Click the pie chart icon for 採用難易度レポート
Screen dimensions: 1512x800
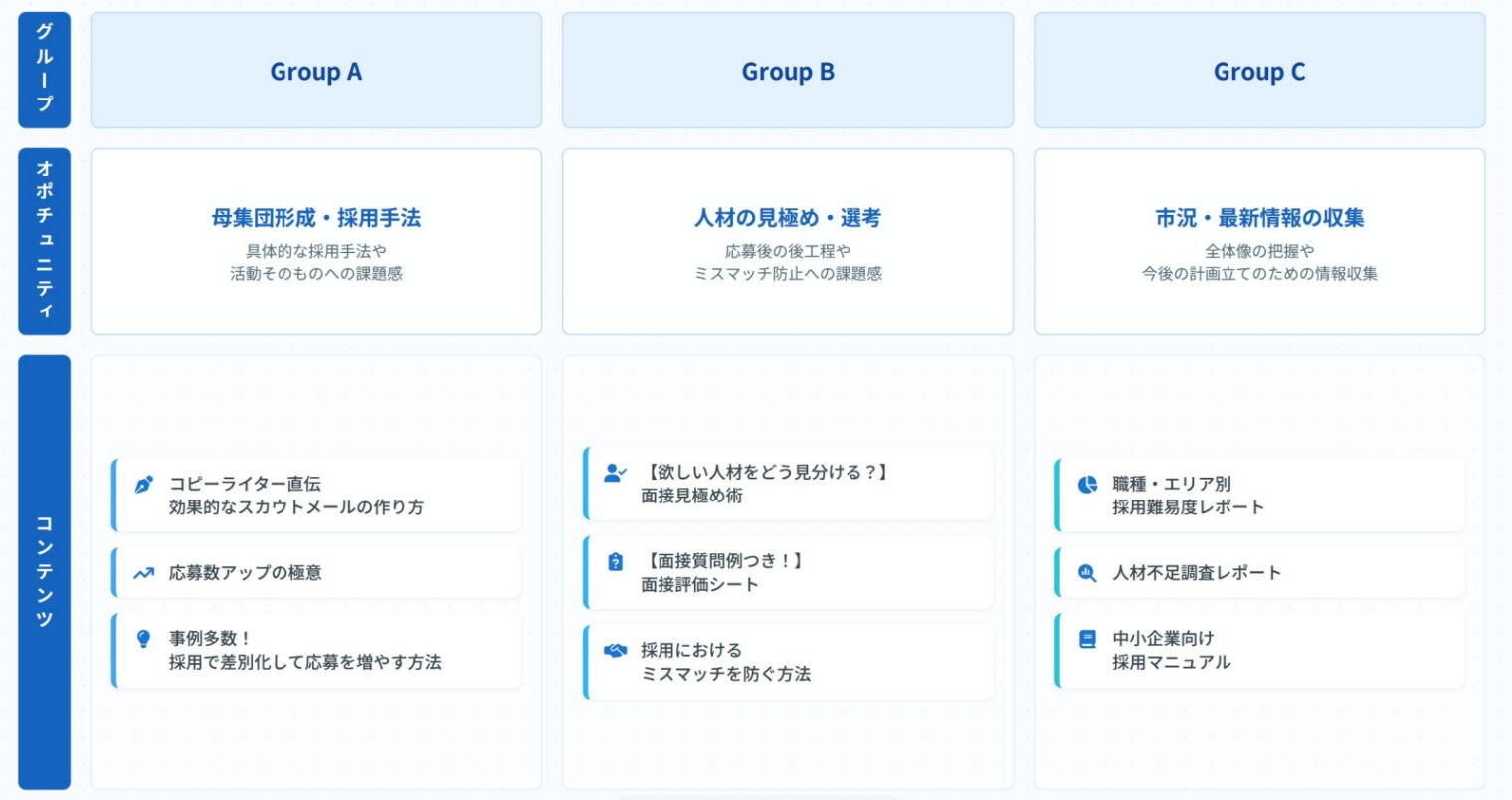(x=1087, y=485)
